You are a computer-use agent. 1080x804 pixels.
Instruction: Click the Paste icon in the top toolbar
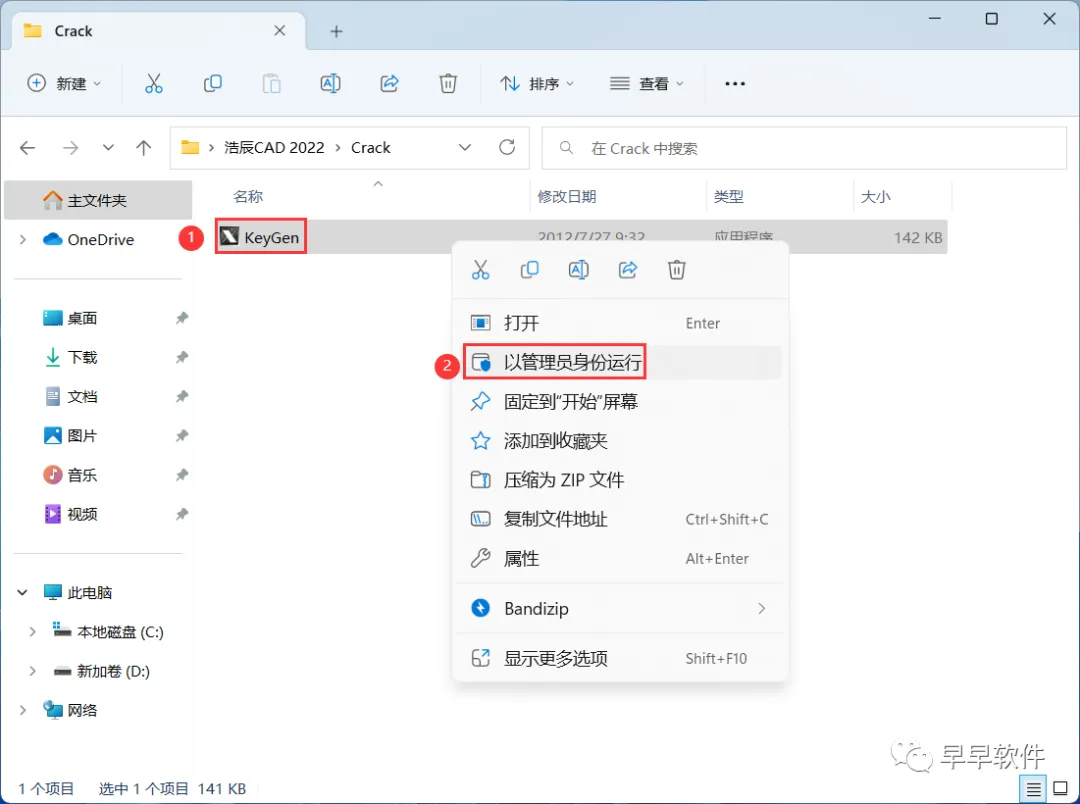coord(271,83)
